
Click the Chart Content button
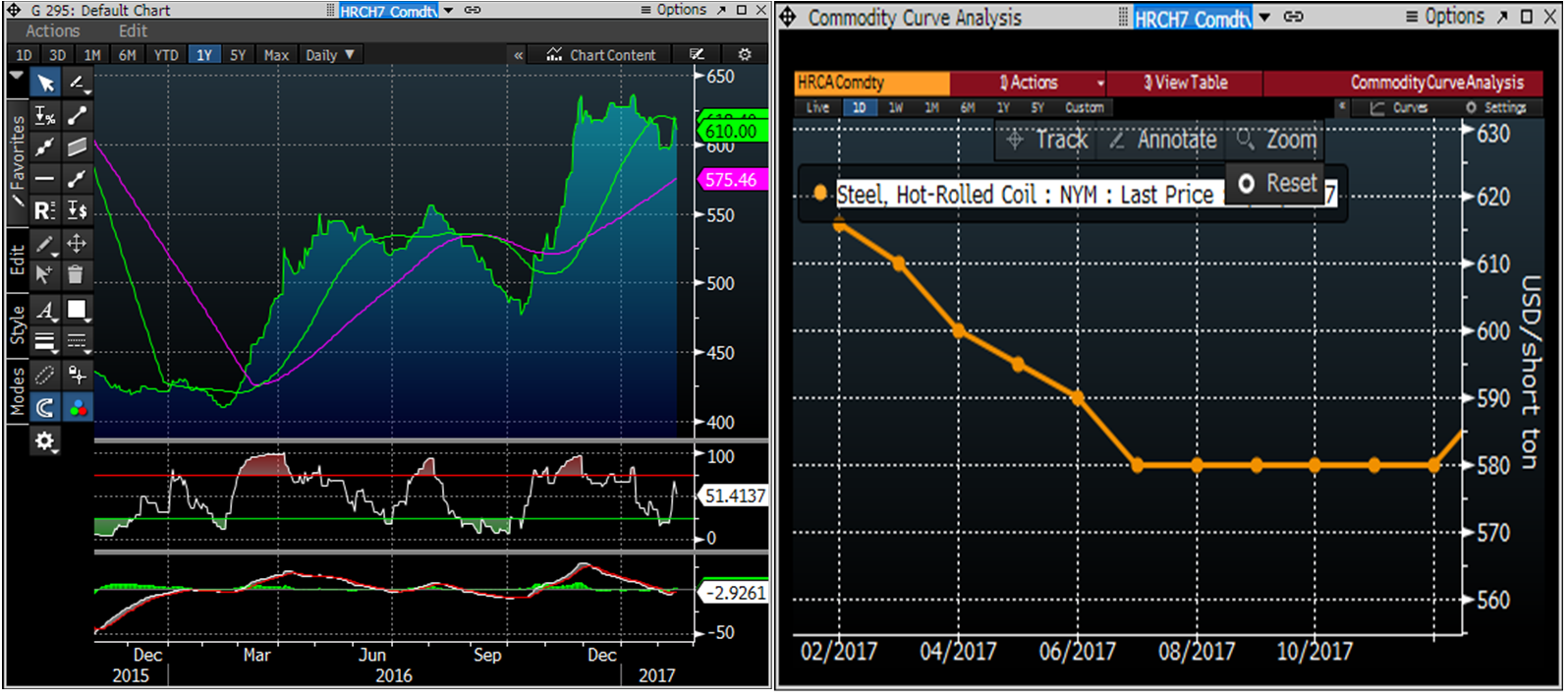tap(601, 55)
